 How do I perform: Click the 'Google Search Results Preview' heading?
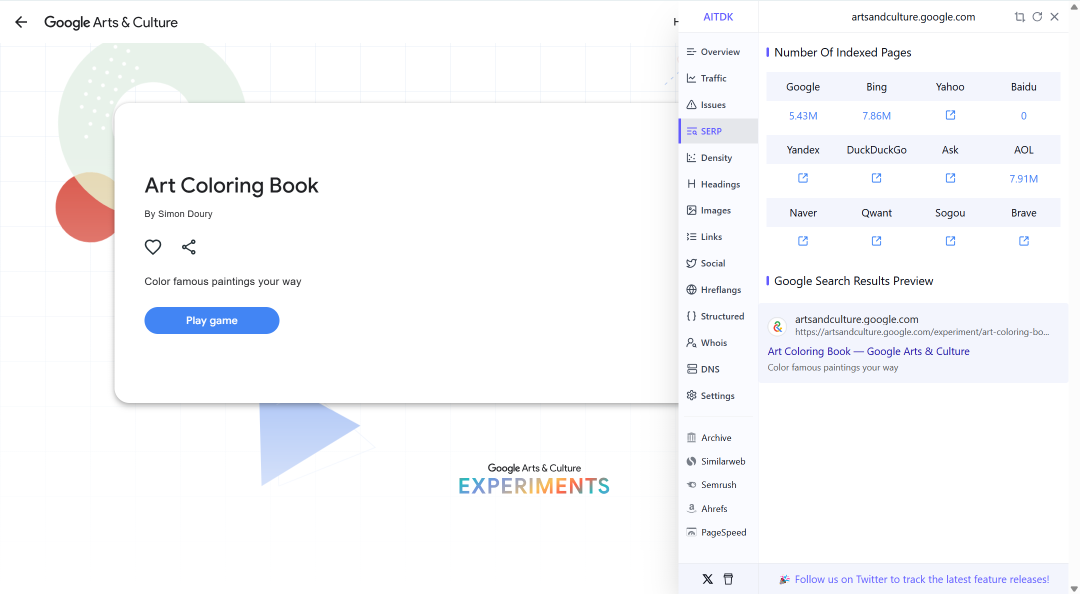point(853,281)
